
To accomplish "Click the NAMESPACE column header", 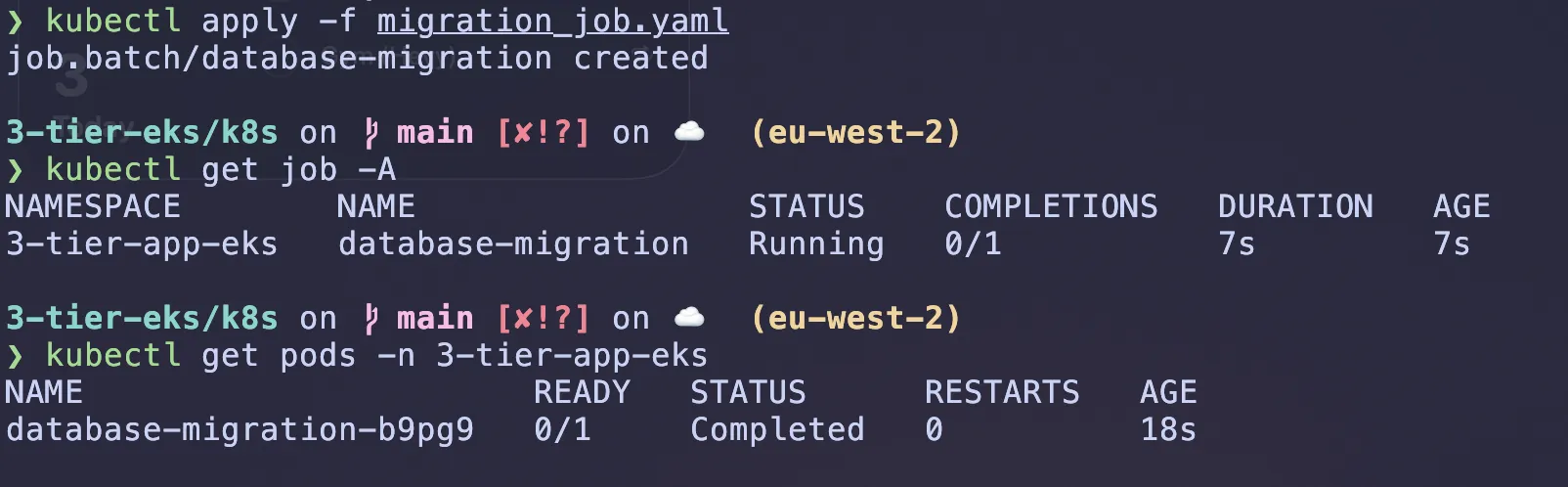I will tap(93, 206).
